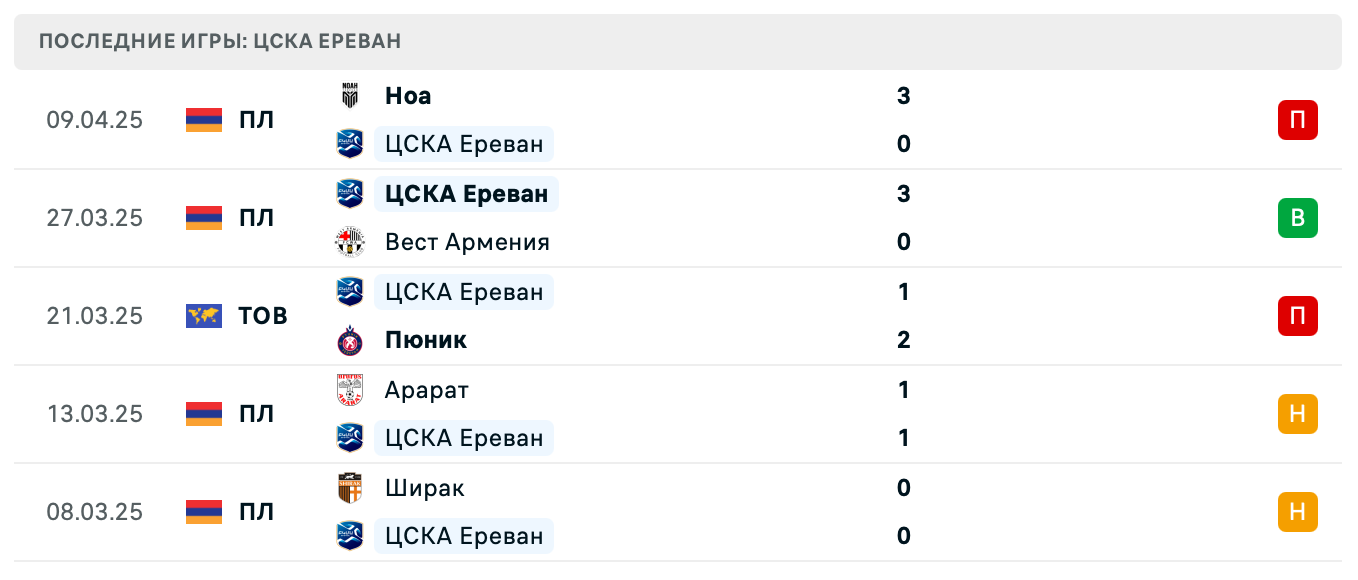This screenshot has height=580, width=1358.
Task: Click the orange Н badge for Ширак match
Action: tap(1297, 512)
